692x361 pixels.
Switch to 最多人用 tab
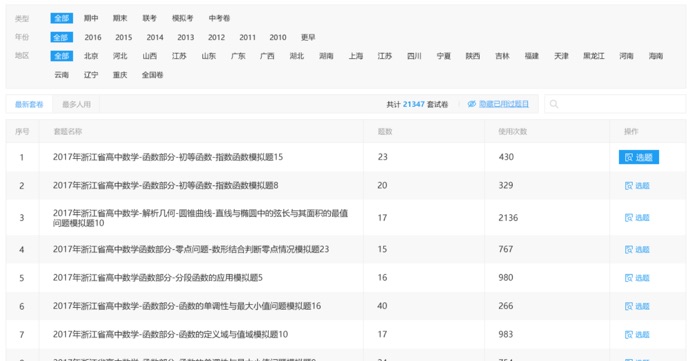click(x=76, y=105)
